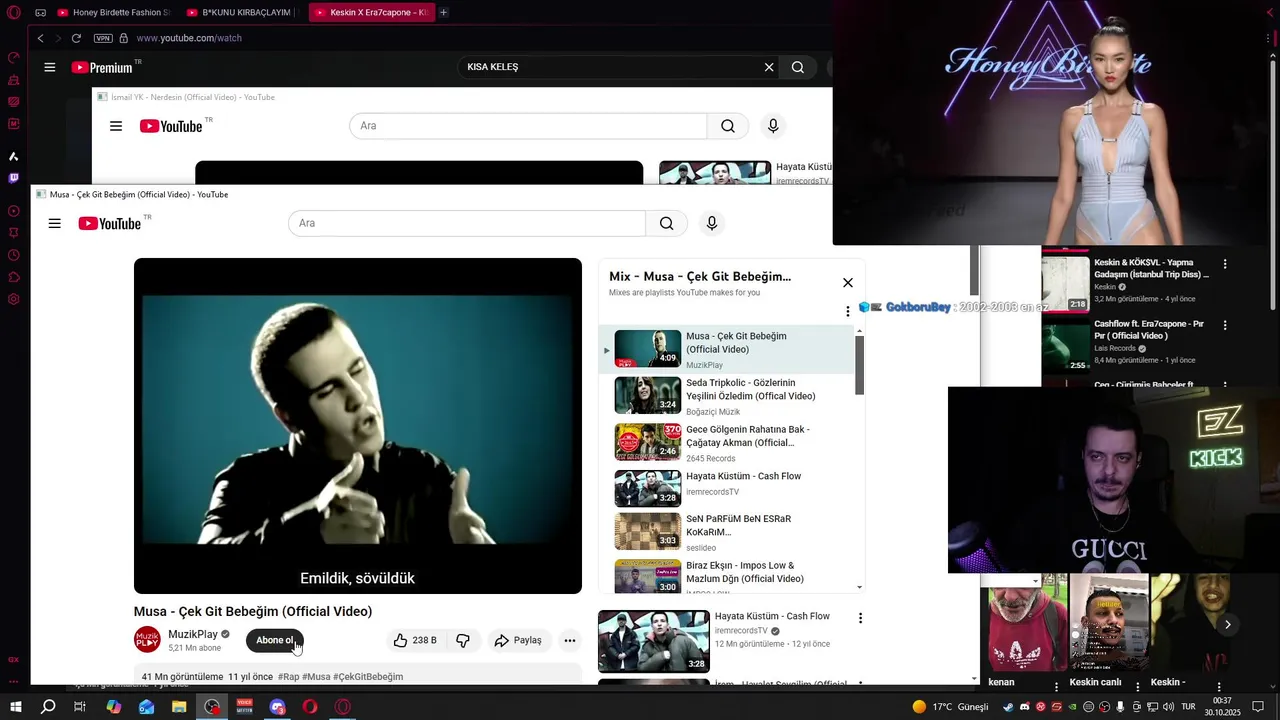Open MuzikPlay channel avatar
This screenshot has width=1280, height=720.
tap(147, 640)
